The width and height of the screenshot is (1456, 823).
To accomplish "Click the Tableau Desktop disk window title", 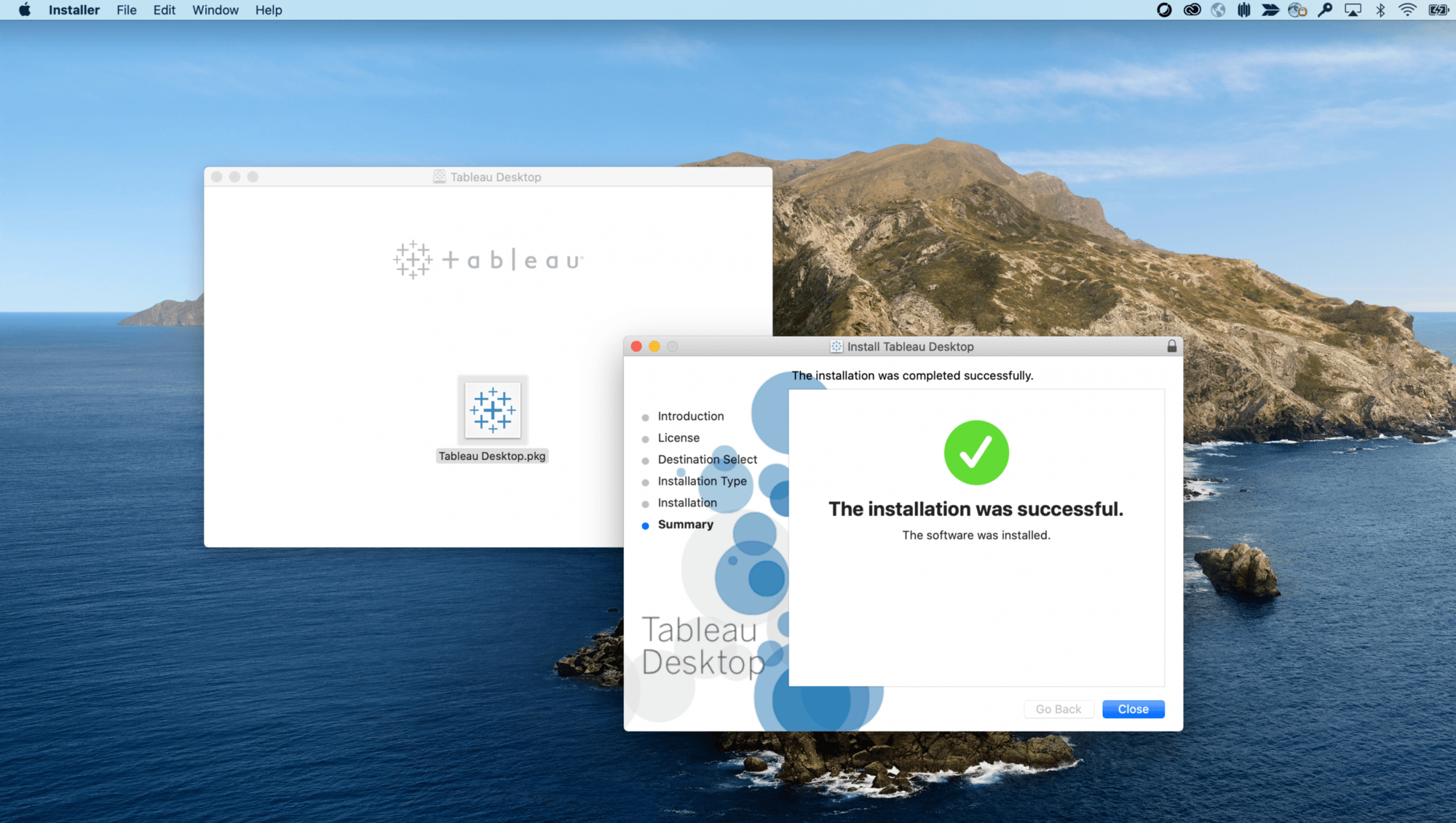I will [495, 177].
